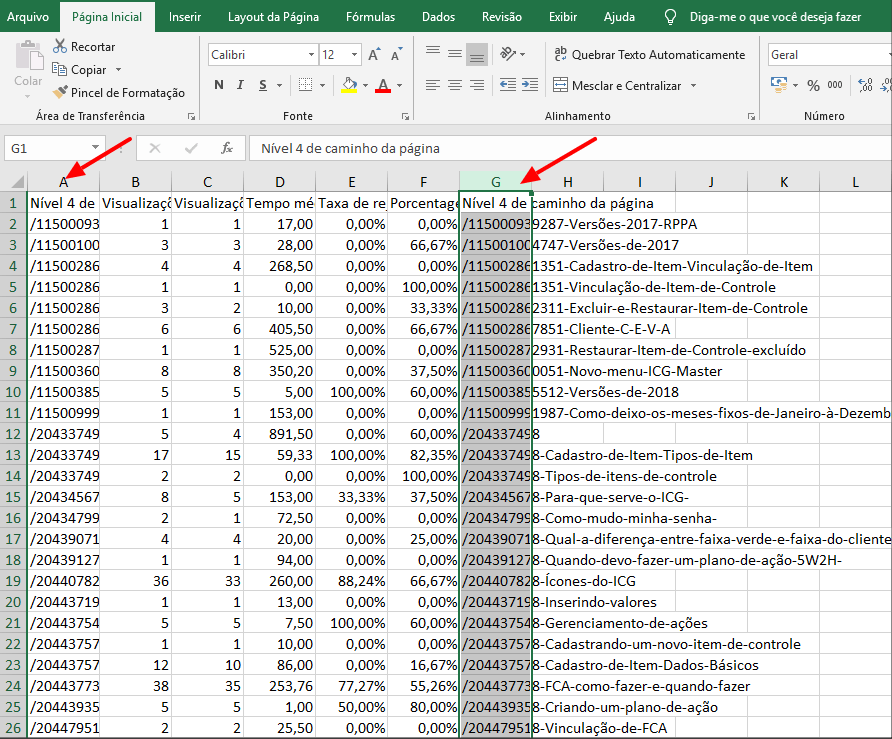This screenshot has height=739, width=892.
Task: Open the Calibri font name dropdown
Action: pos(311,55)
